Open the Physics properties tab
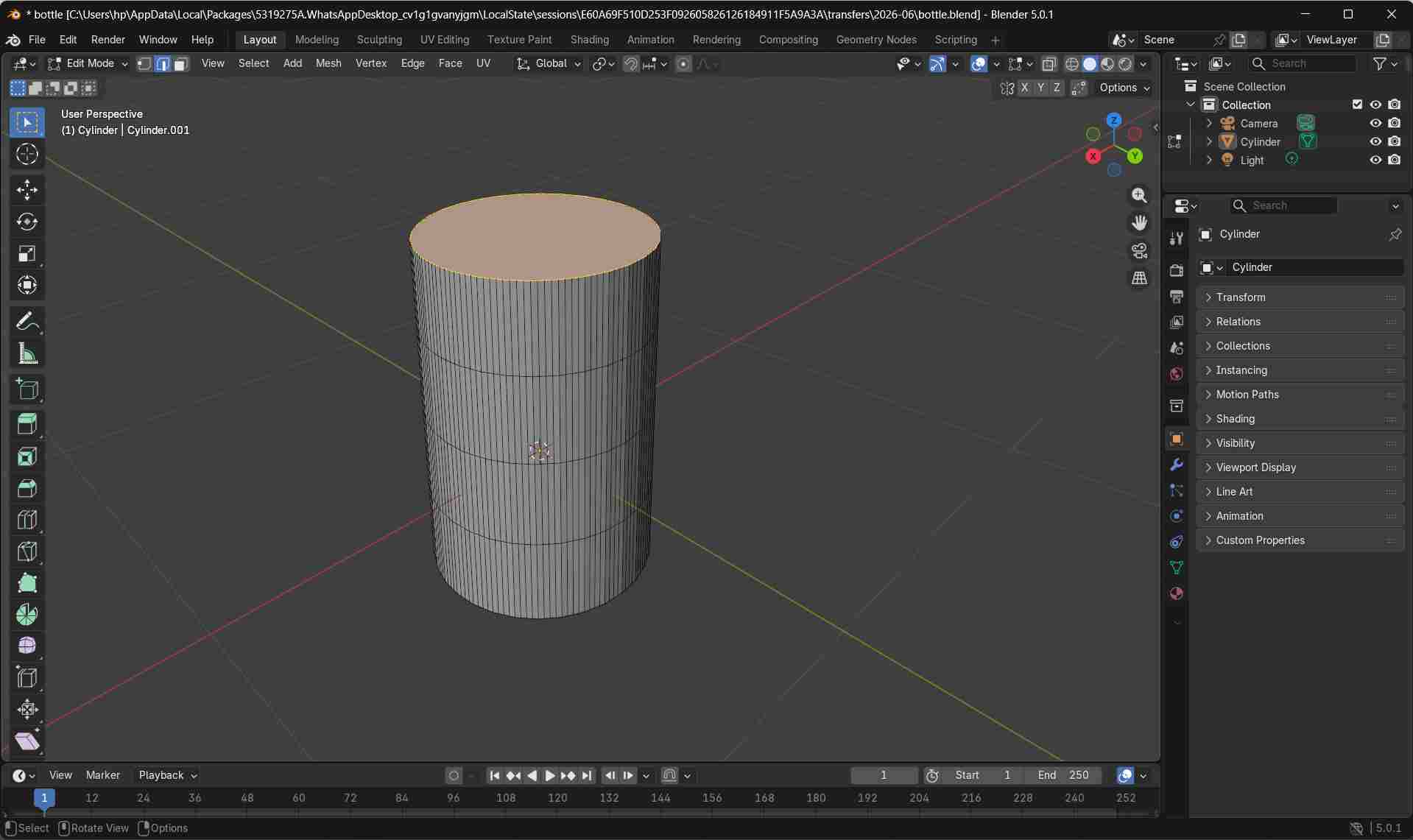Screen dimensions: 1413x840 point(1176,516)
